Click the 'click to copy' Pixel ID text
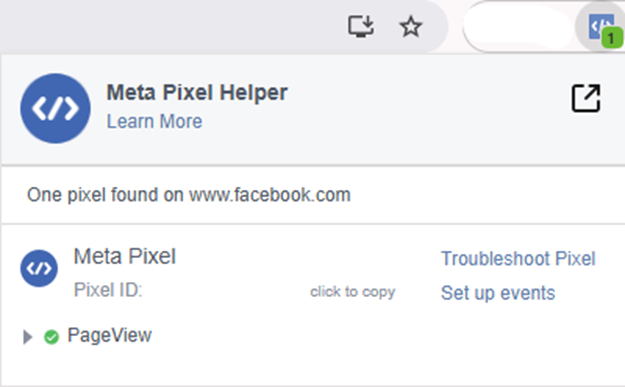625x387 pixels. 353,292
